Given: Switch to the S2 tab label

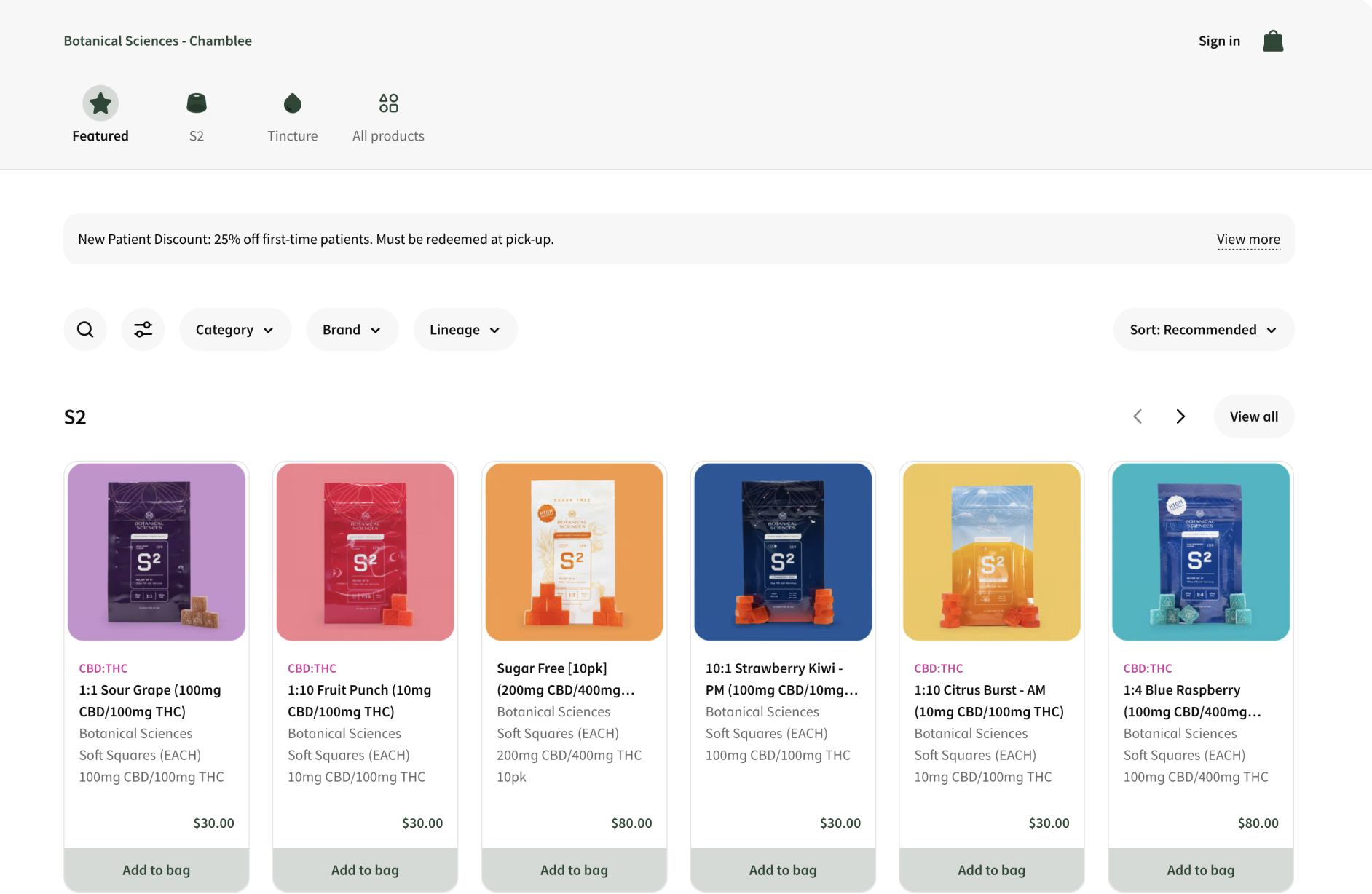Looking at the screenshot, I should coord(197,136).
